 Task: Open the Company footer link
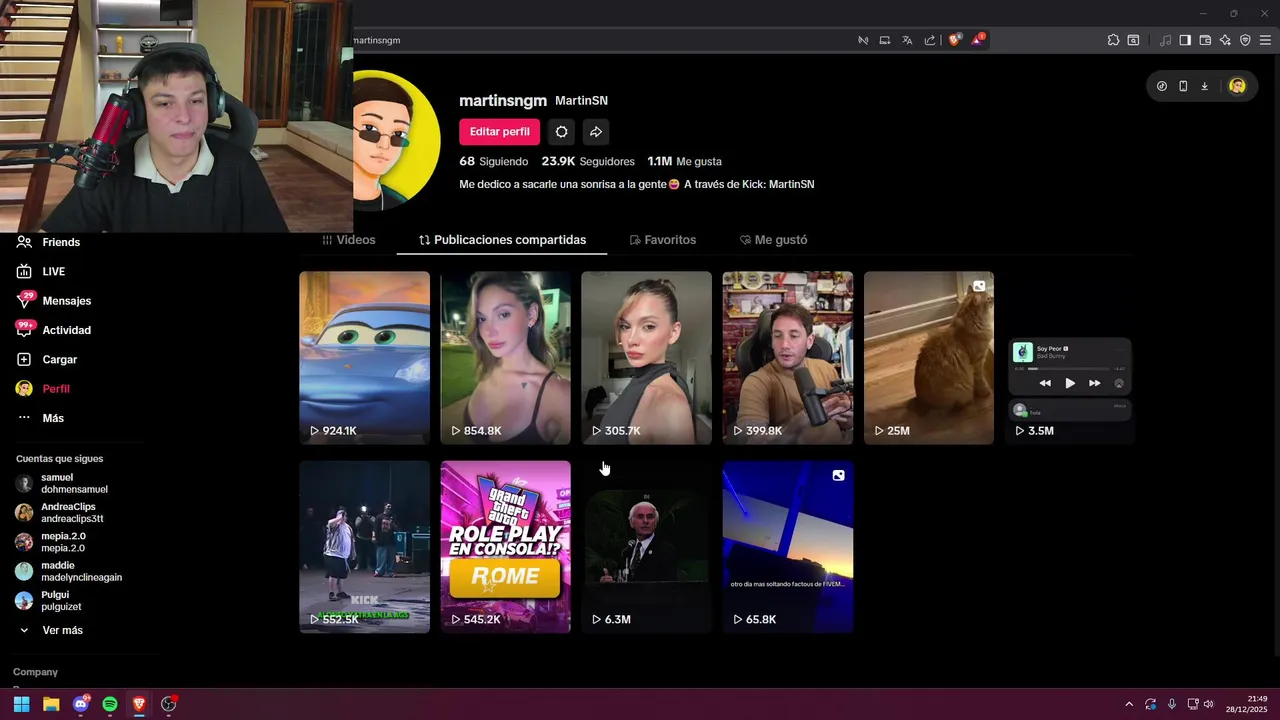[x=35, y=672]
